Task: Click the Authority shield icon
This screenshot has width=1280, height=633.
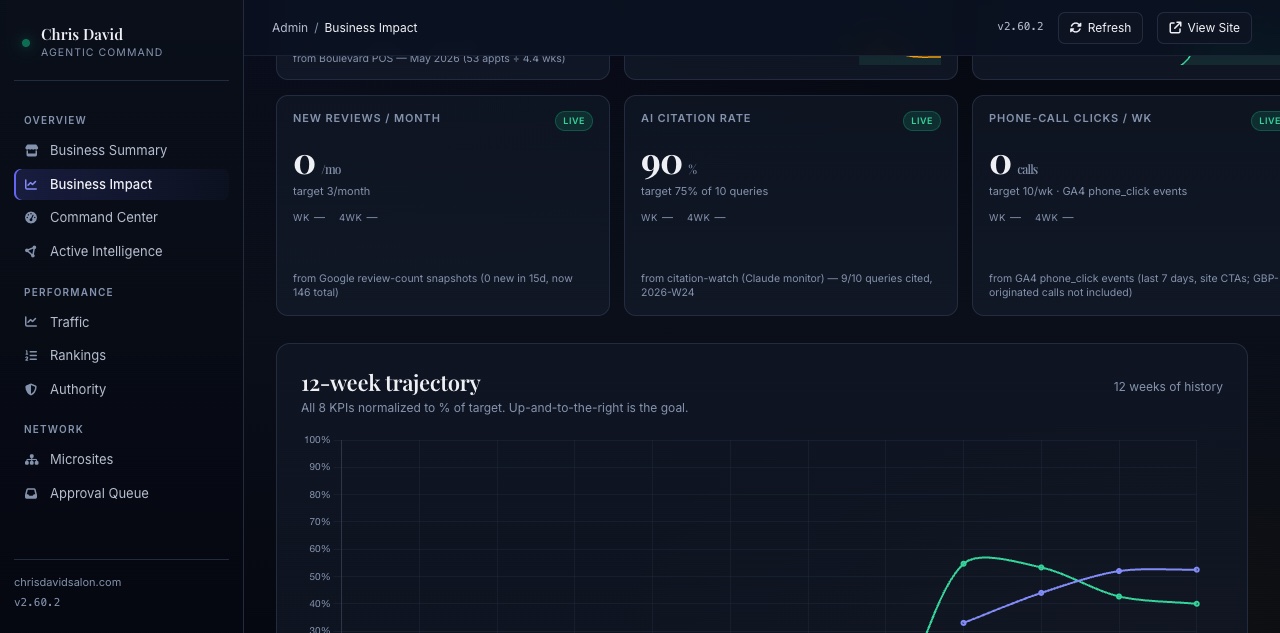Action: 31,389
